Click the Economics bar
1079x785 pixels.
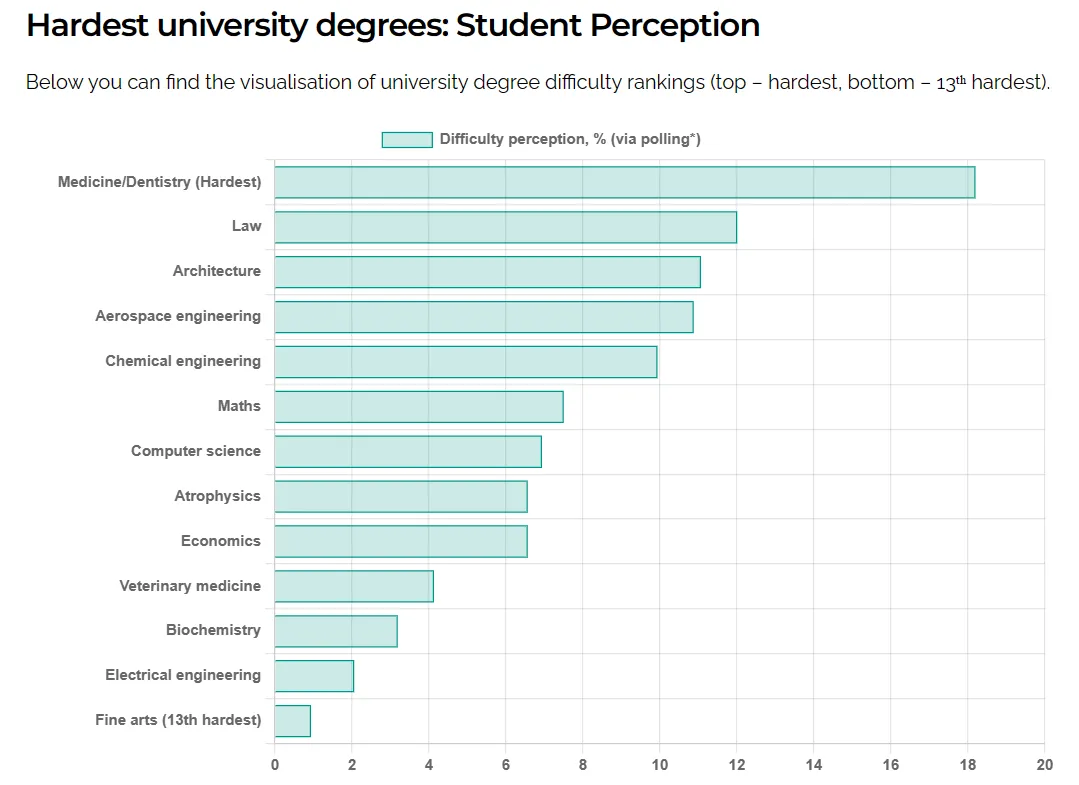tap(400, 542)
